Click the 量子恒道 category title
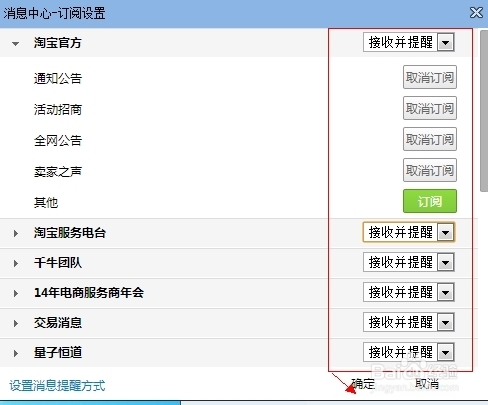The image size is (488, 405). click(x=58, y=353)
